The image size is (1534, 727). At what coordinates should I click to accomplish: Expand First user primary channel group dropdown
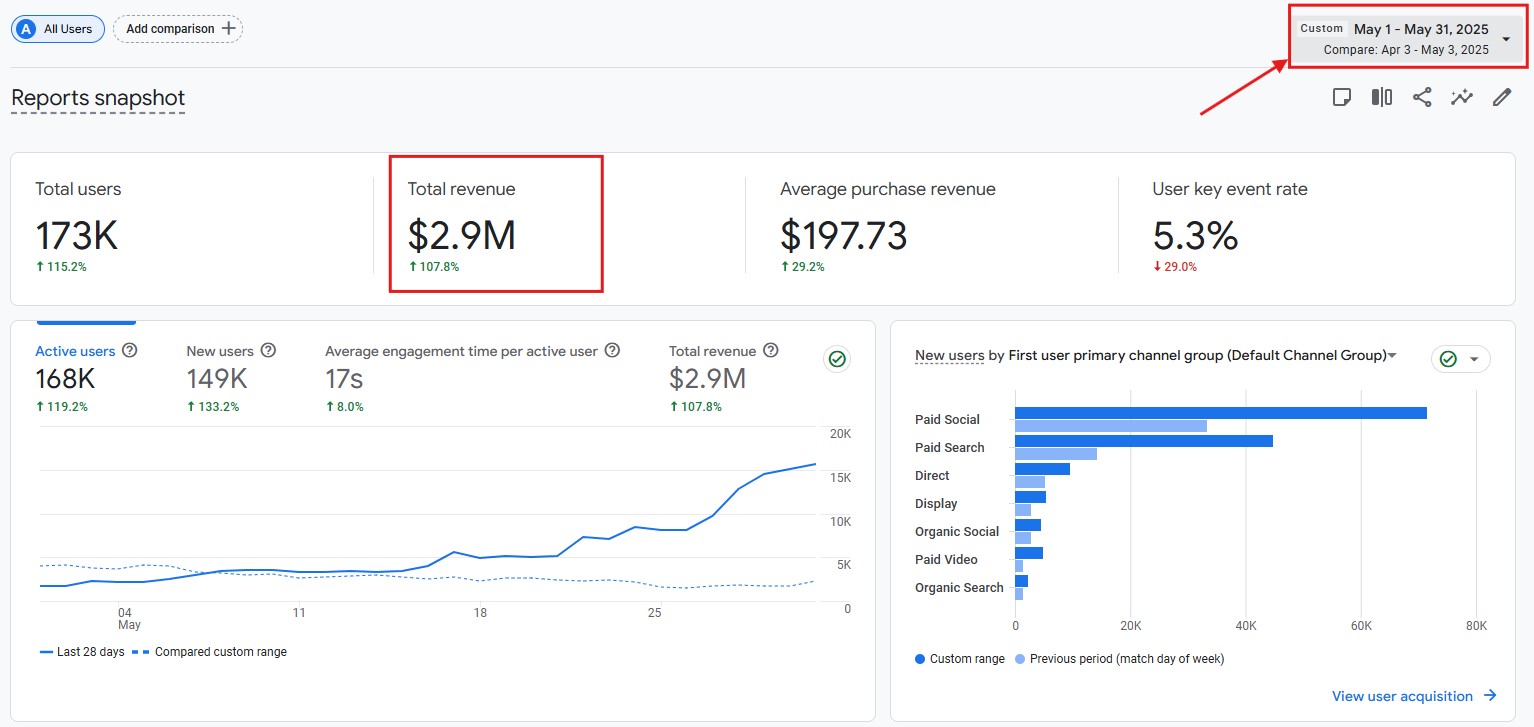coord(1392,356)
